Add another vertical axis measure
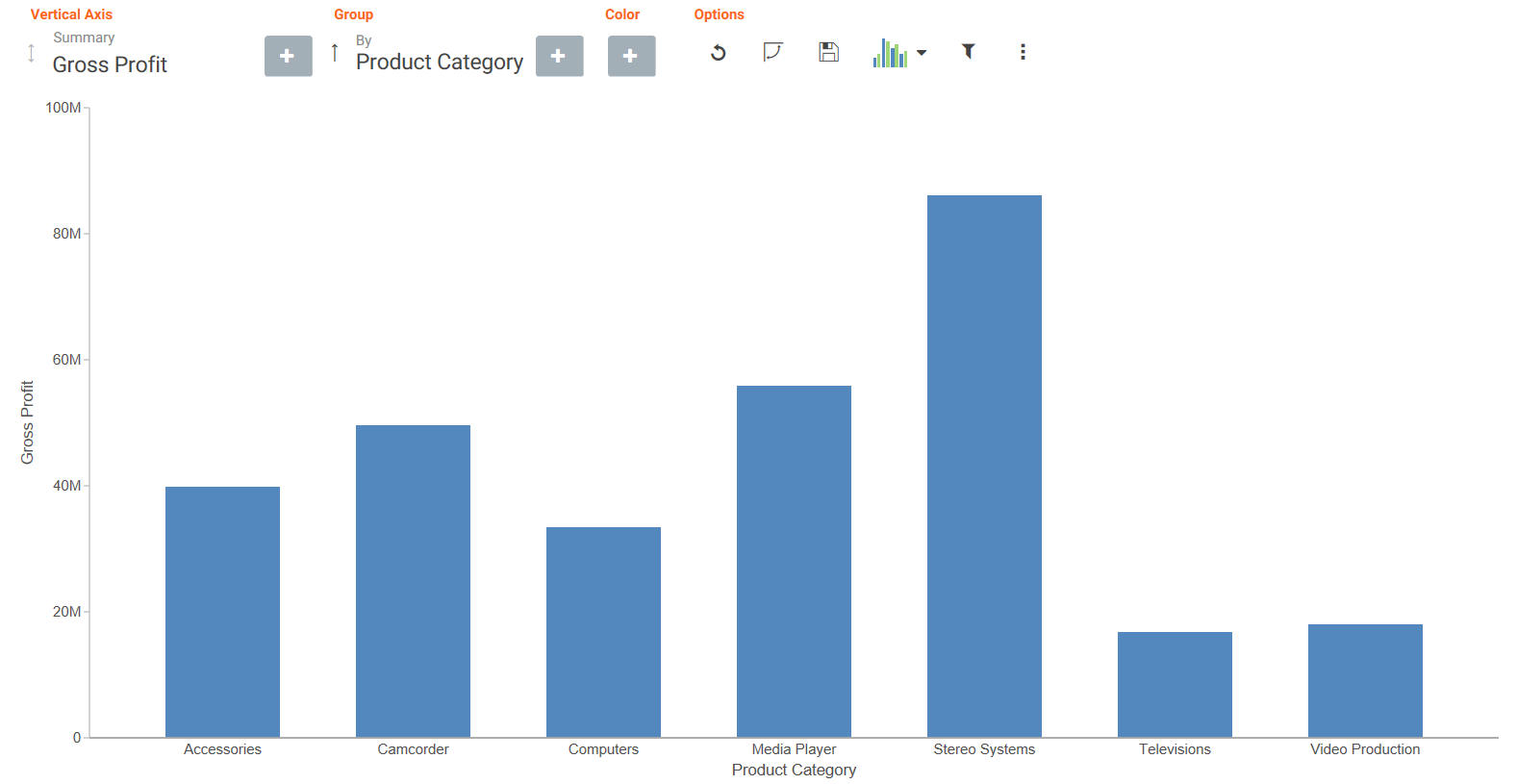 [x=288, y=56]
